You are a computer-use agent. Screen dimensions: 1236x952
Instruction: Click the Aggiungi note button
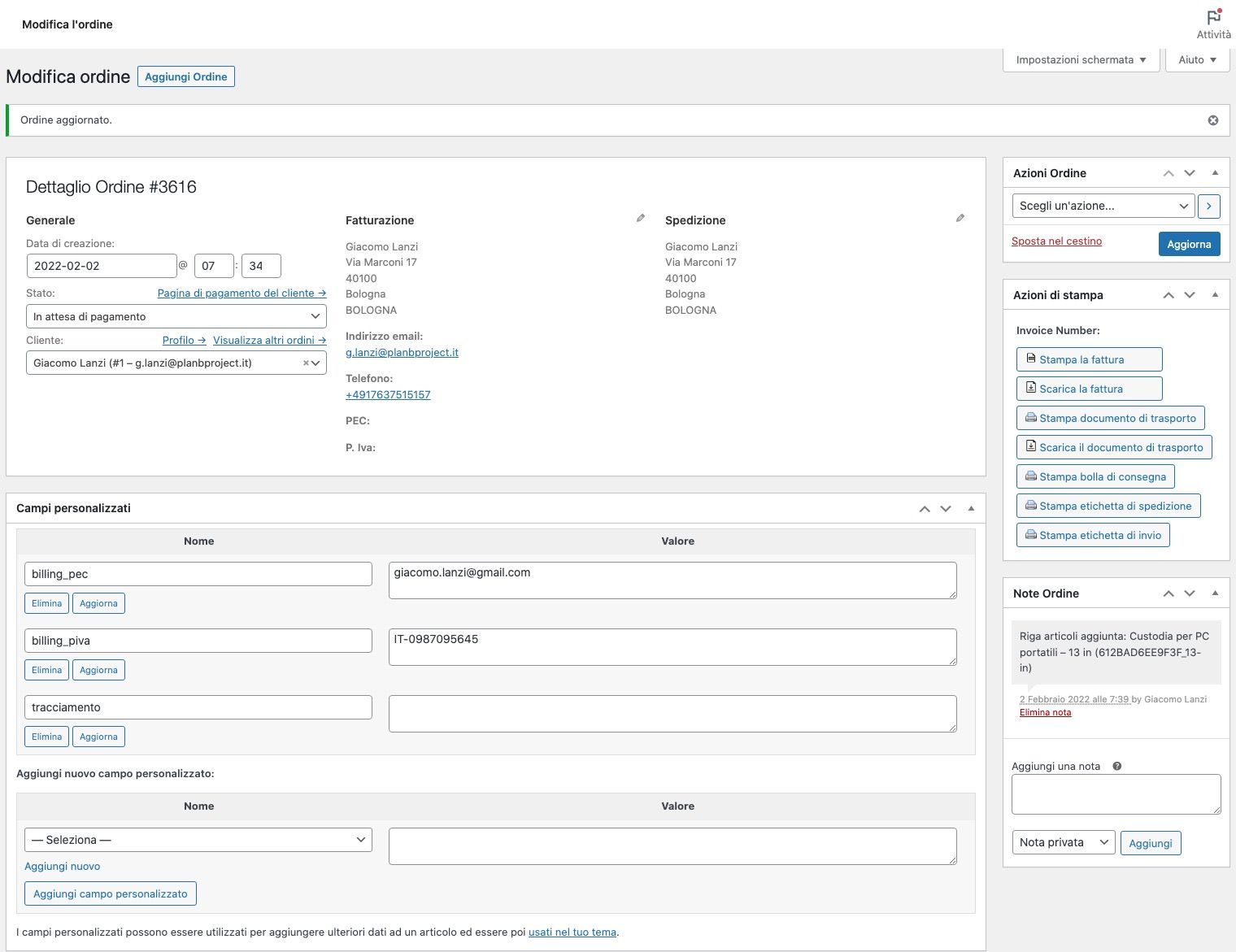[x=1151, y=843]
